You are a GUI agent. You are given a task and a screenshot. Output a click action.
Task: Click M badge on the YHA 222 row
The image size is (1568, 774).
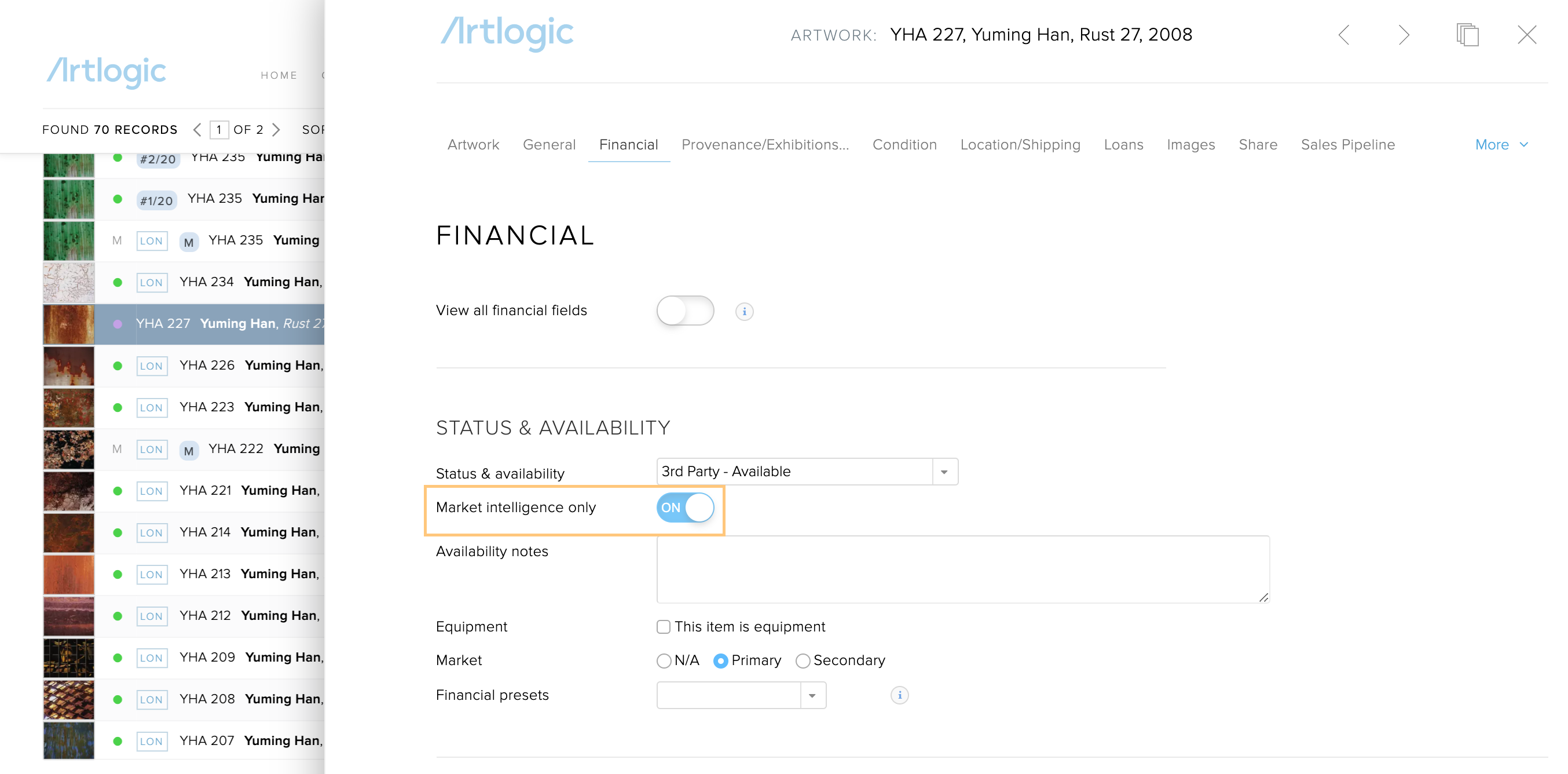click(x=189, y=451)
